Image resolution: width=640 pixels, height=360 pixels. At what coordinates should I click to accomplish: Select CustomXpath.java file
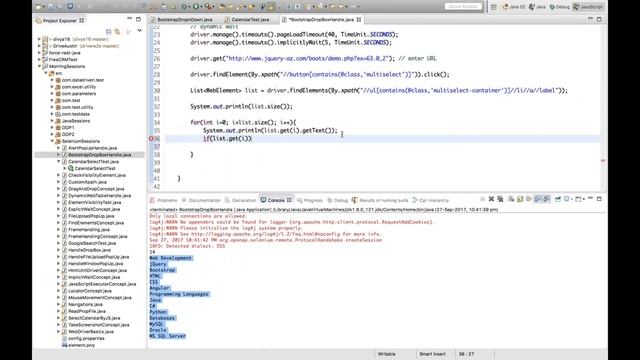pos(87,182)
